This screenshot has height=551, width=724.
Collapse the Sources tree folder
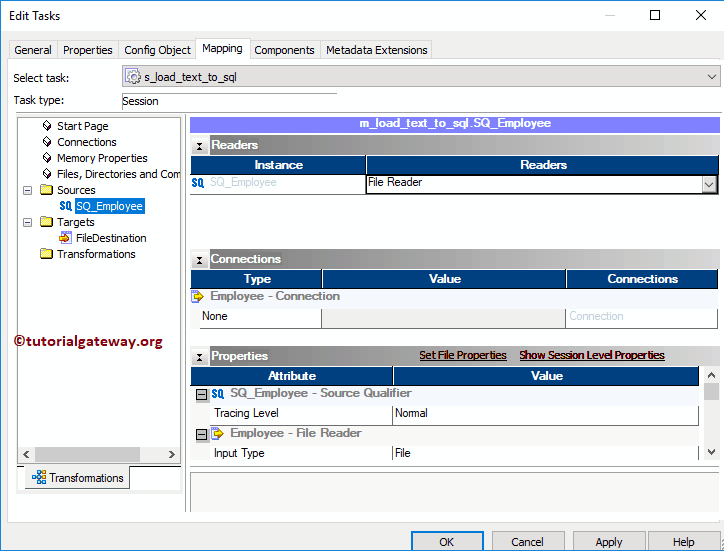point(28,190)
